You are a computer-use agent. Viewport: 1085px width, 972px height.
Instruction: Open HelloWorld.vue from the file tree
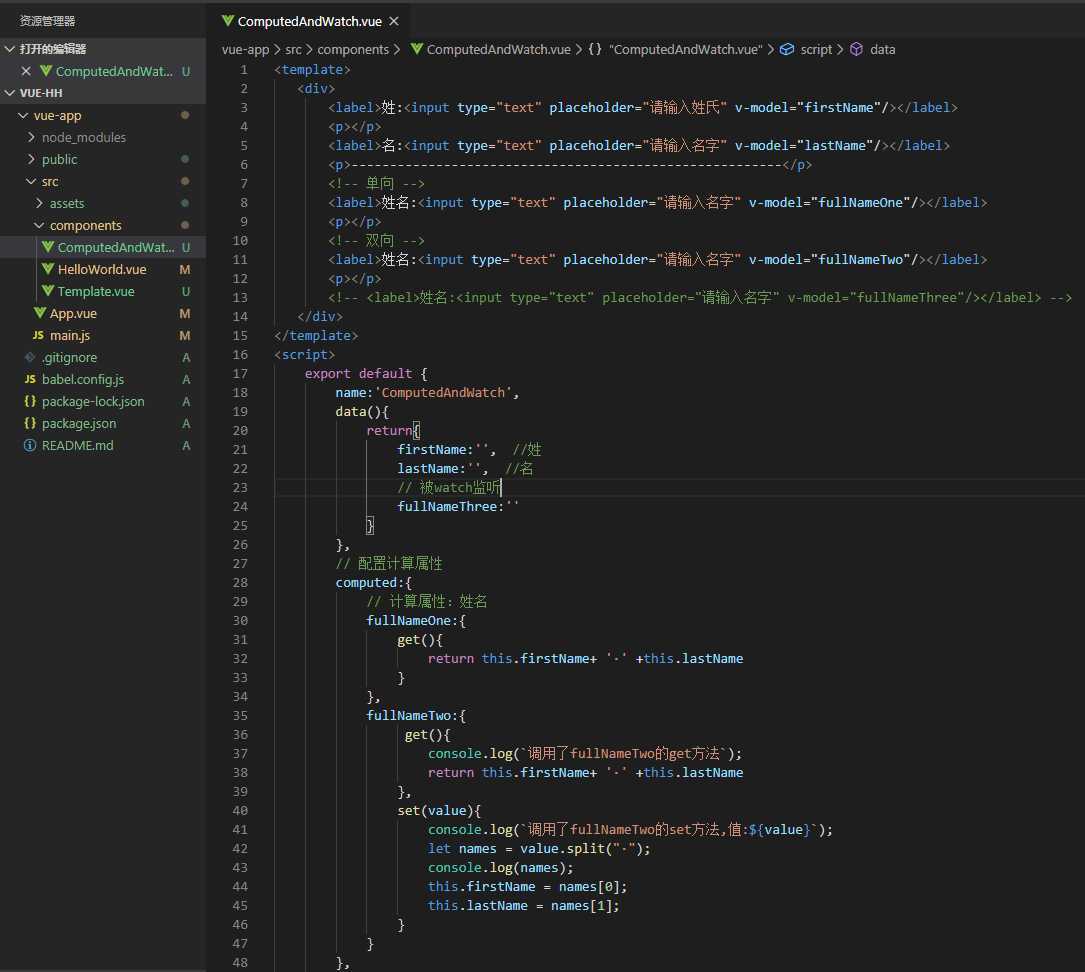tap(102, 269)
